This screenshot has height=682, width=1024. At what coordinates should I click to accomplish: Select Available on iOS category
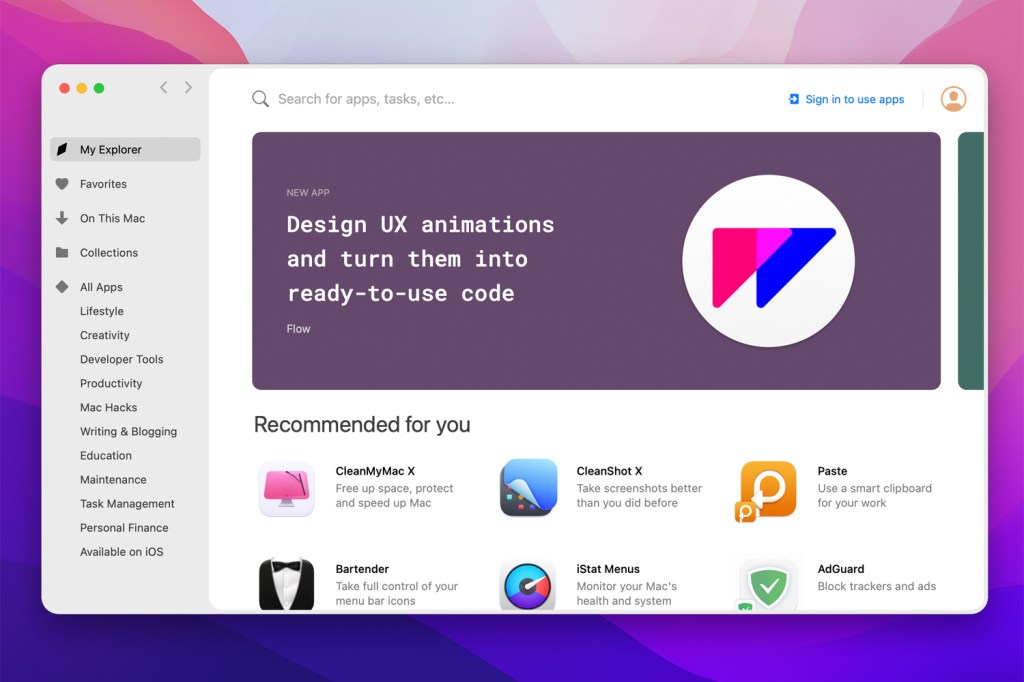point(121,552)
